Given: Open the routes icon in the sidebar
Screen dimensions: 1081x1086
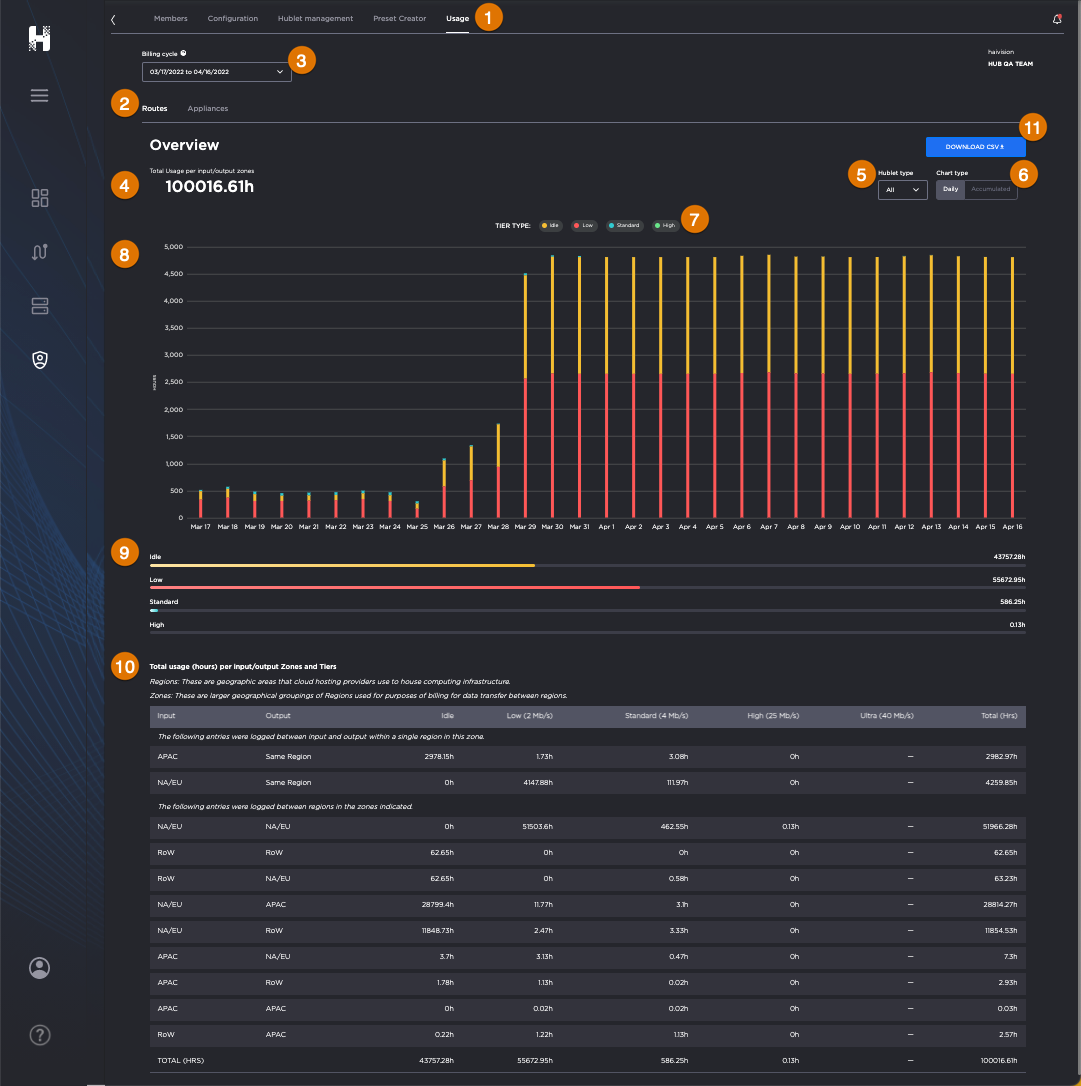Looking at the screenshot, I should click(39, 252).
